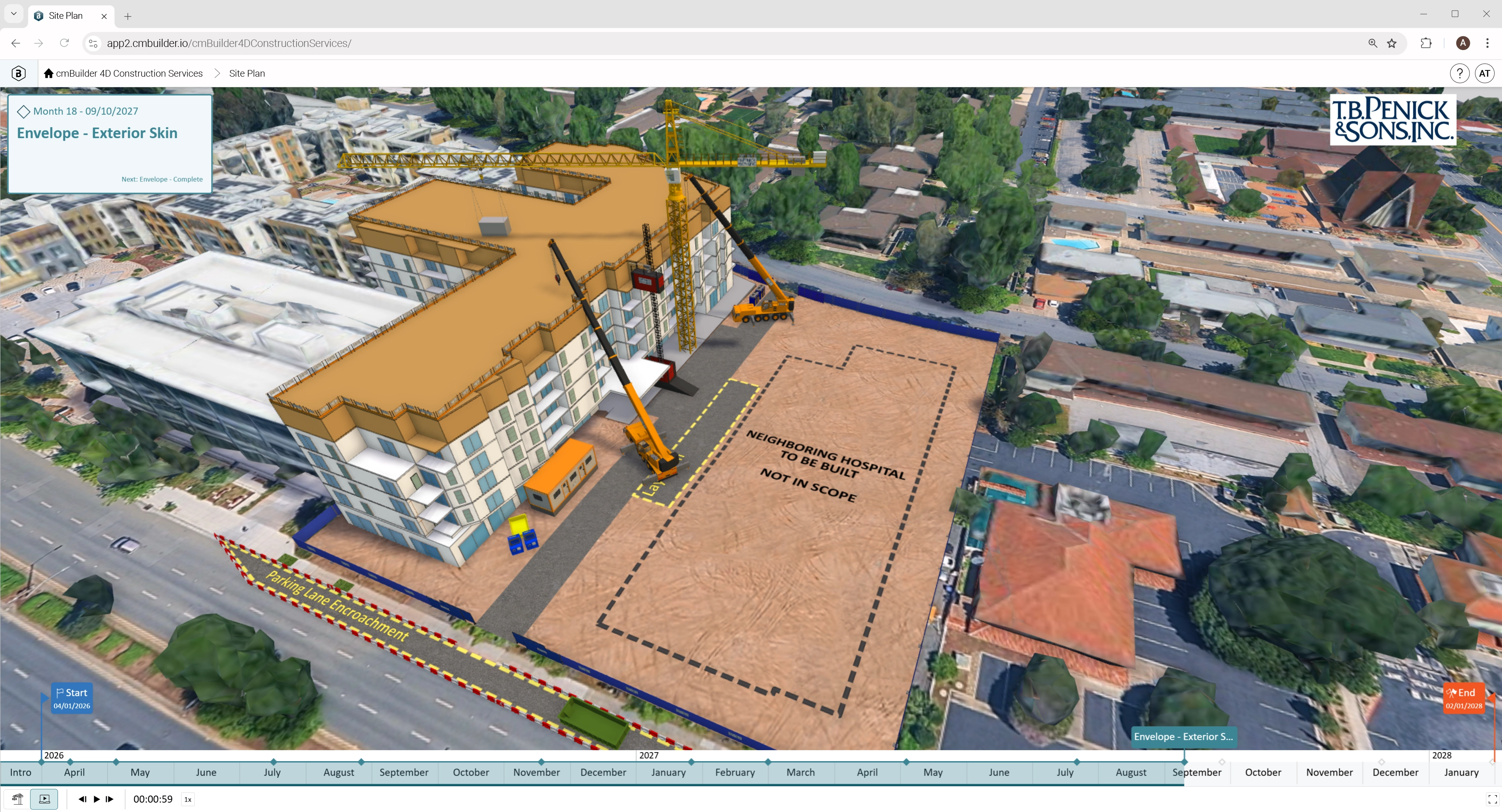Select the Intro segment on timeline
The image size is (1502, 812).
click(20, 772)
